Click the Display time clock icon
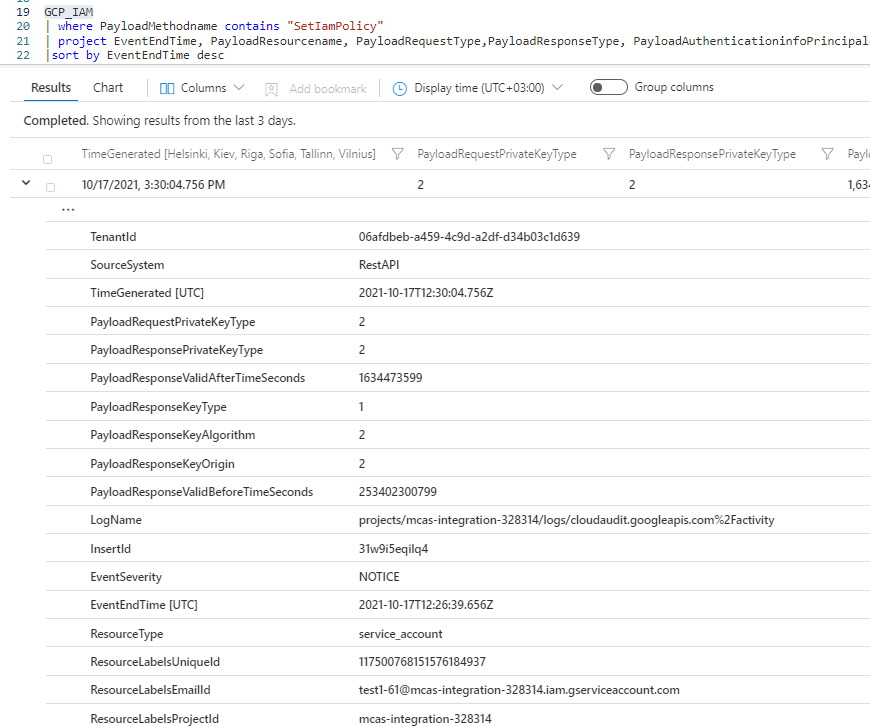 tap(400, 88)
